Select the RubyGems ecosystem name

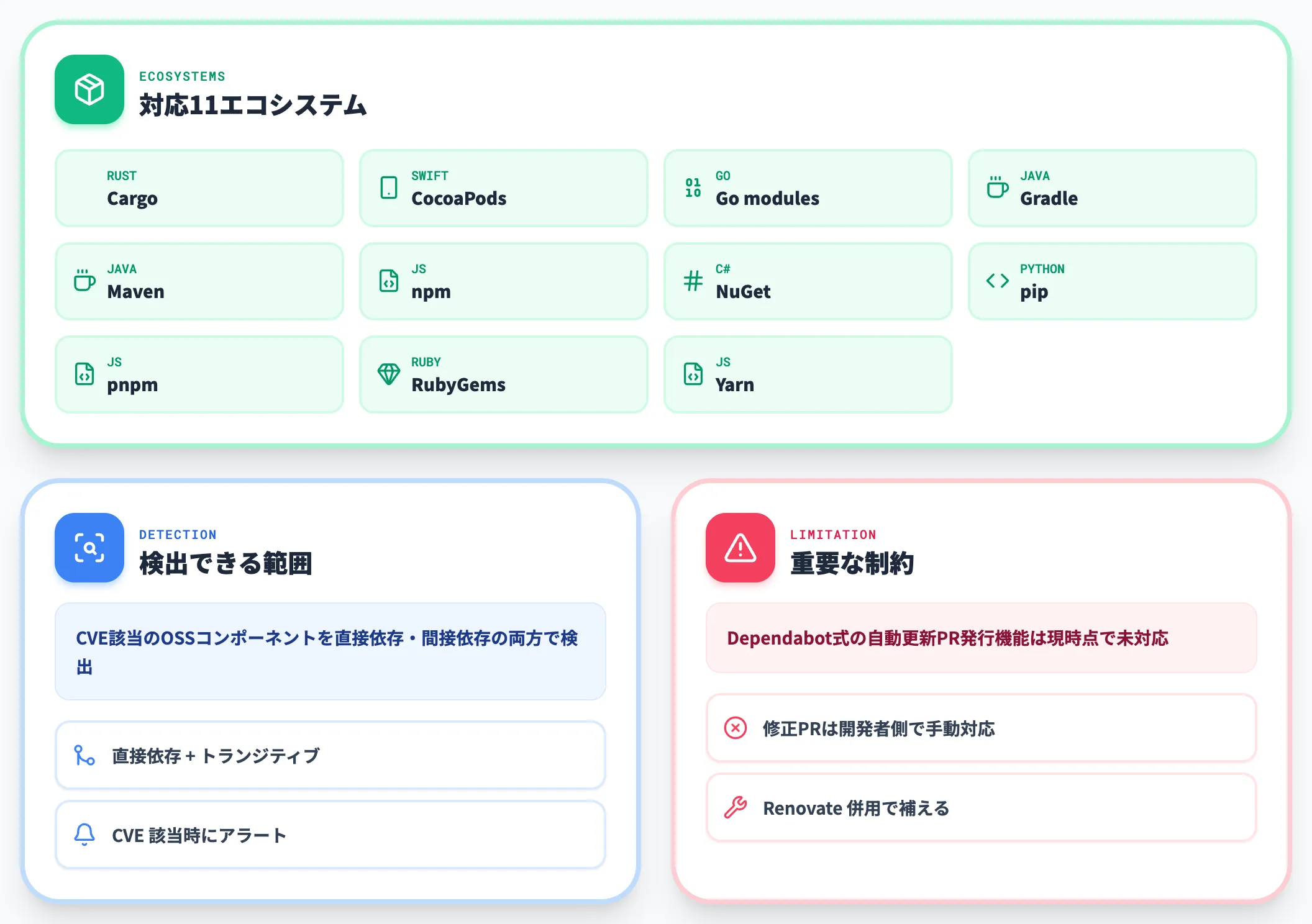click(x=458, y=385)
